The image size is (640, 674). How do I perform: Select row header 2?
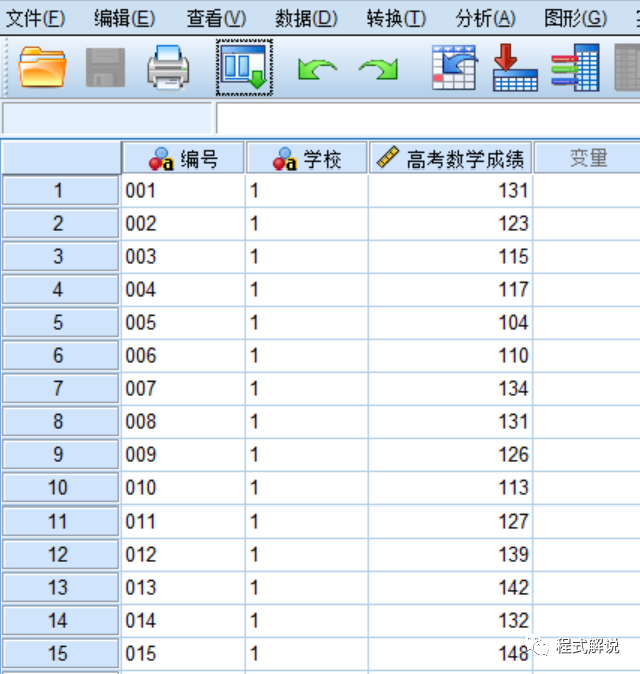coord(60,224)
